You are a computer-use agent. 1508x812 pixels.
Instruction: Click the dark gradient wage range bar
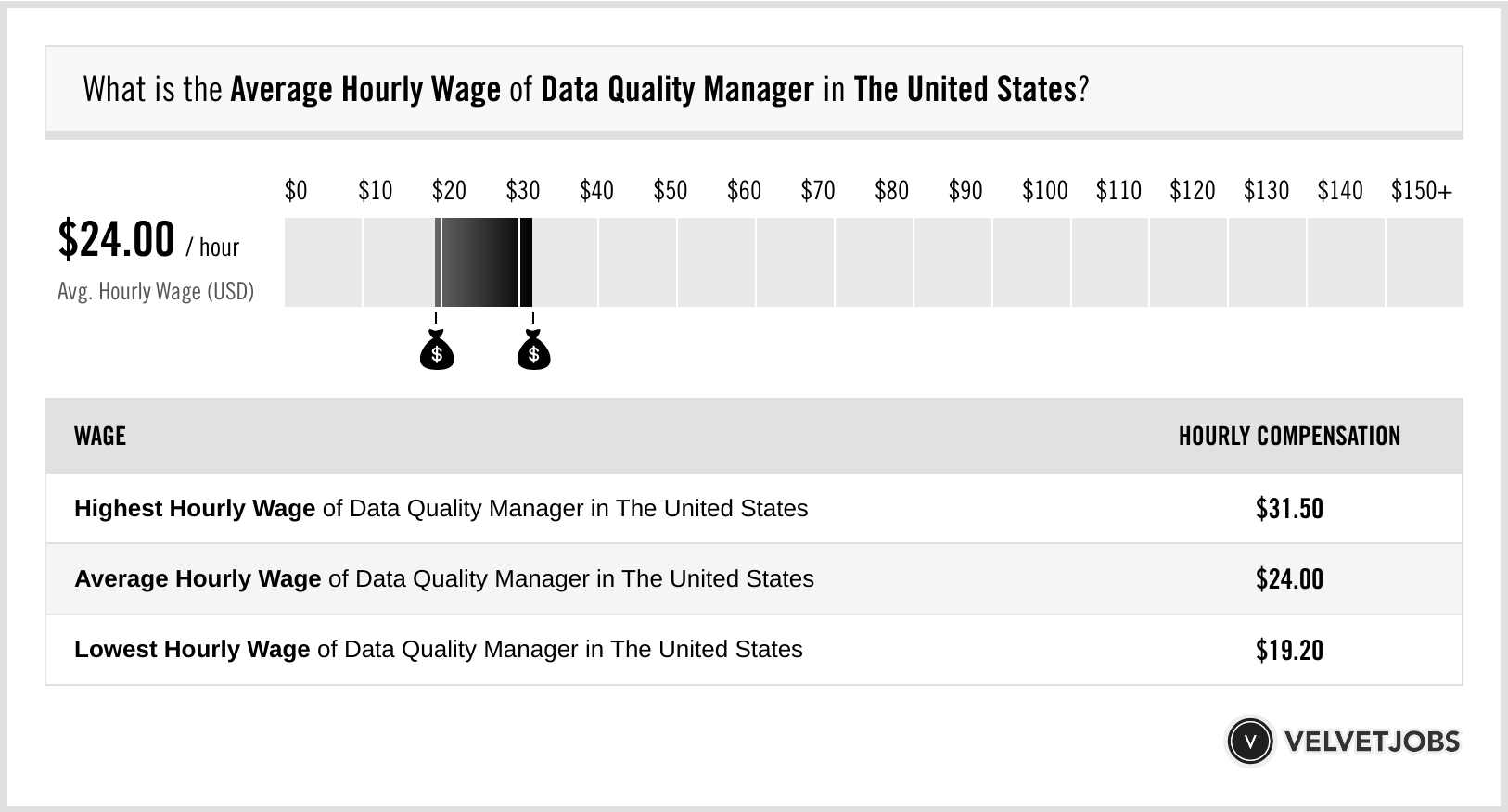pos(479,262)
